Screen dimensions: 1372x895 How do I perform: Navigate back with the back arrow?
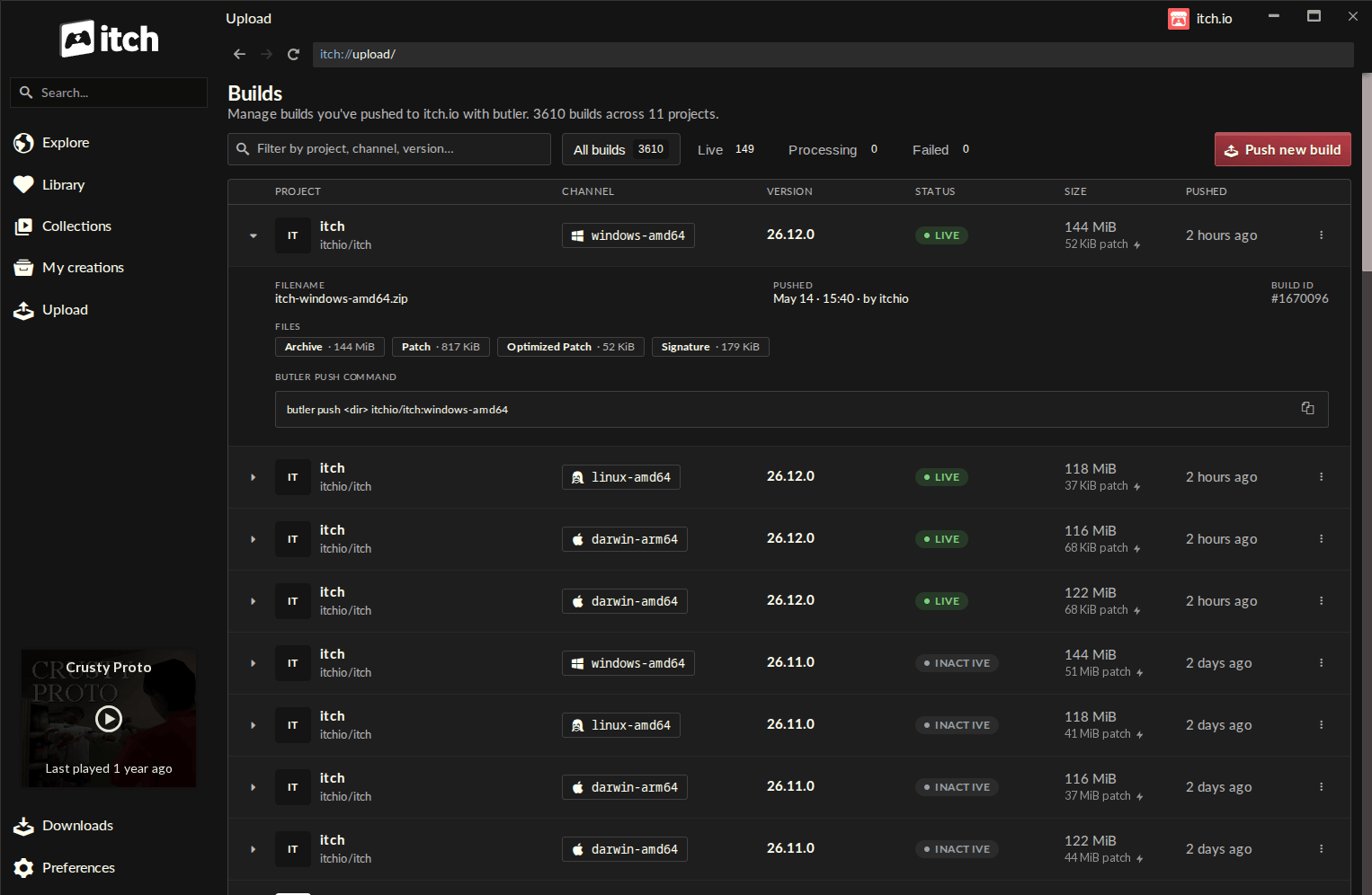pyautogui.click(x=239, y=54)
